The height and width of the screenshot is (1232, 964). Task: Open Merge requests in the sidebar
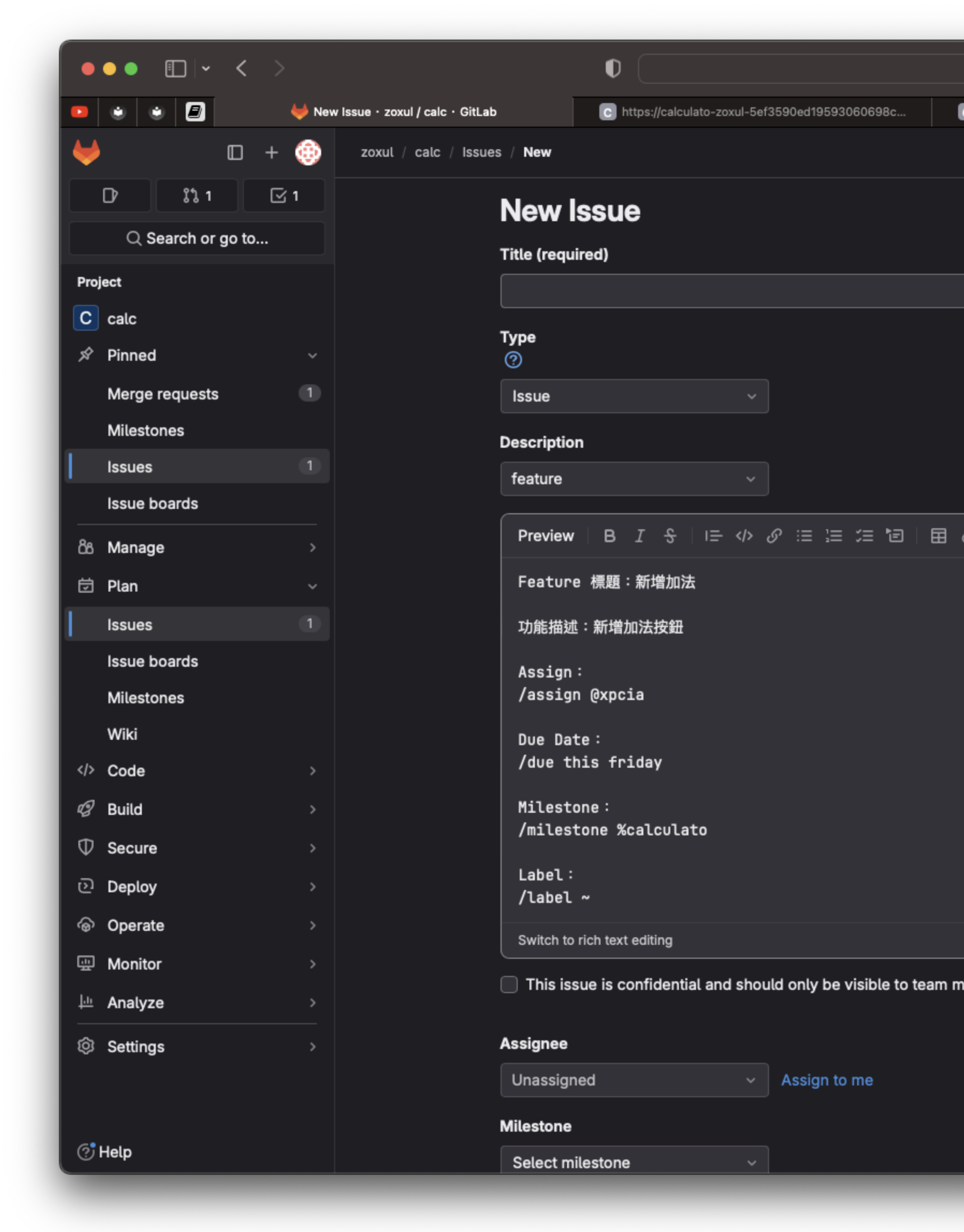click(x=163, y=393)
